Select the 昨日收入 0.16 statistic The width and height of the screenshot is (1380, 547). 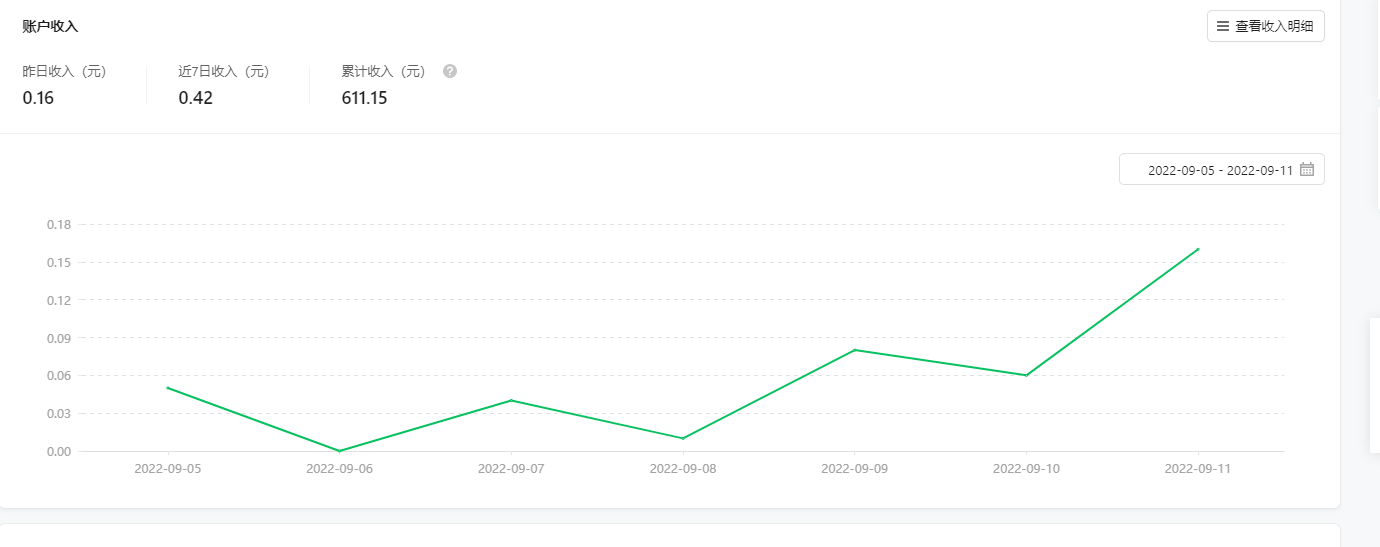(x=64, y=85)
